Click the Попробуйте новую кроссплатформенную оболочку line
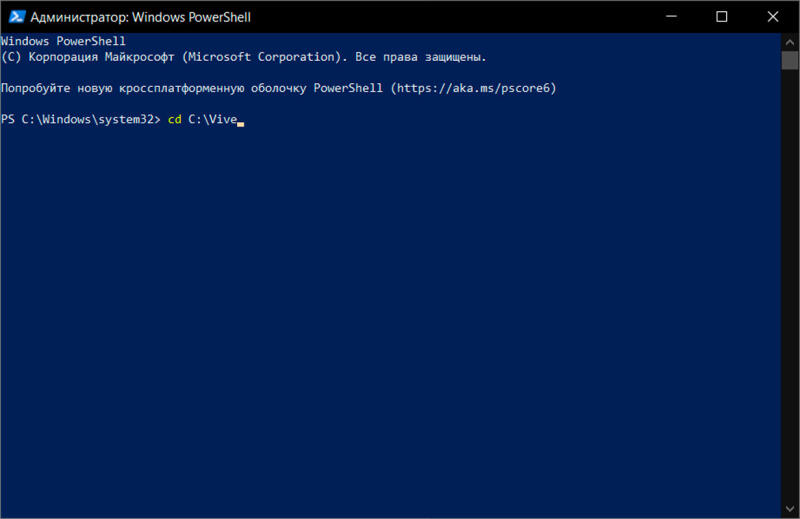The height and width of the screenshot is (519, 800). click(x=279, y=88)
